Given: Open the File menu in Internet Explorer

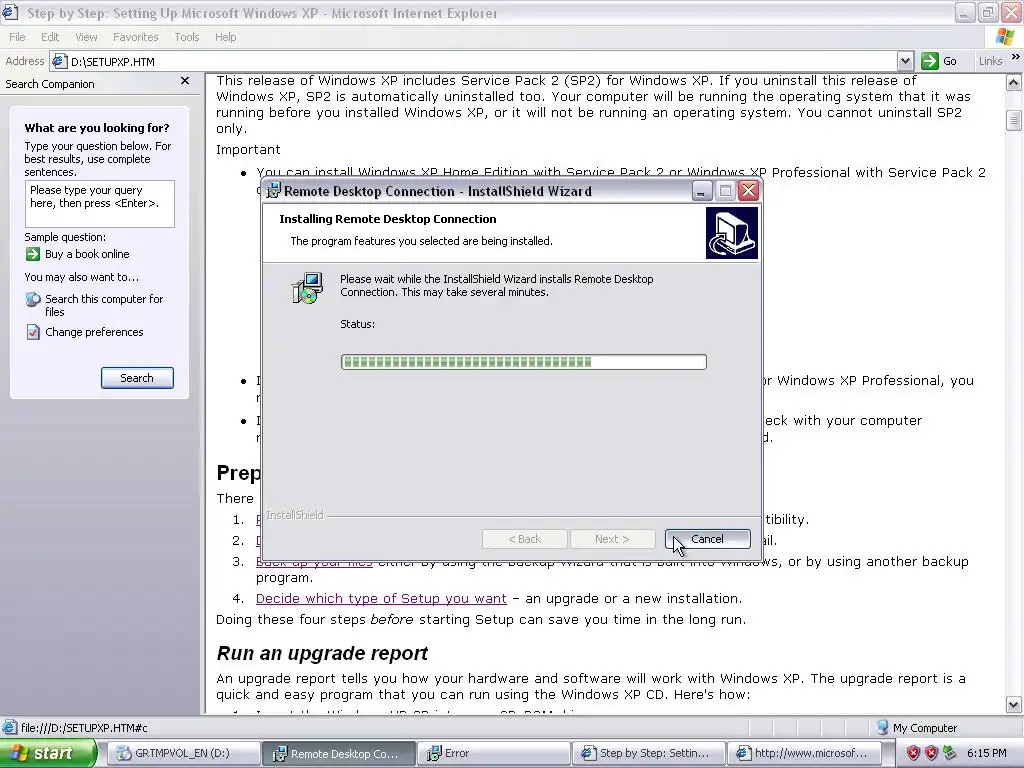Looking at the screenshot, I should coord(17,37).
